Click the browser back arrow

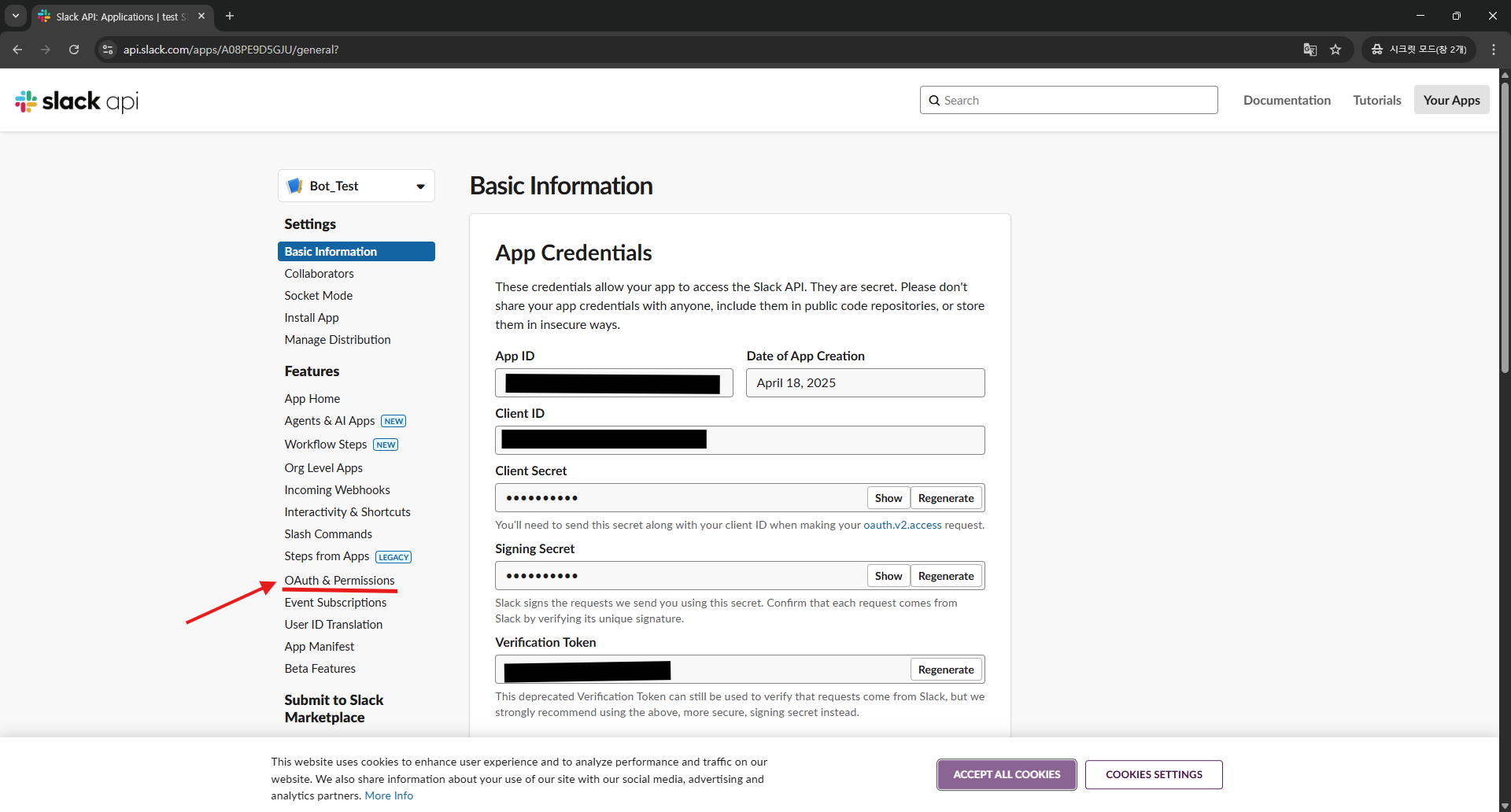coord(17,50)
